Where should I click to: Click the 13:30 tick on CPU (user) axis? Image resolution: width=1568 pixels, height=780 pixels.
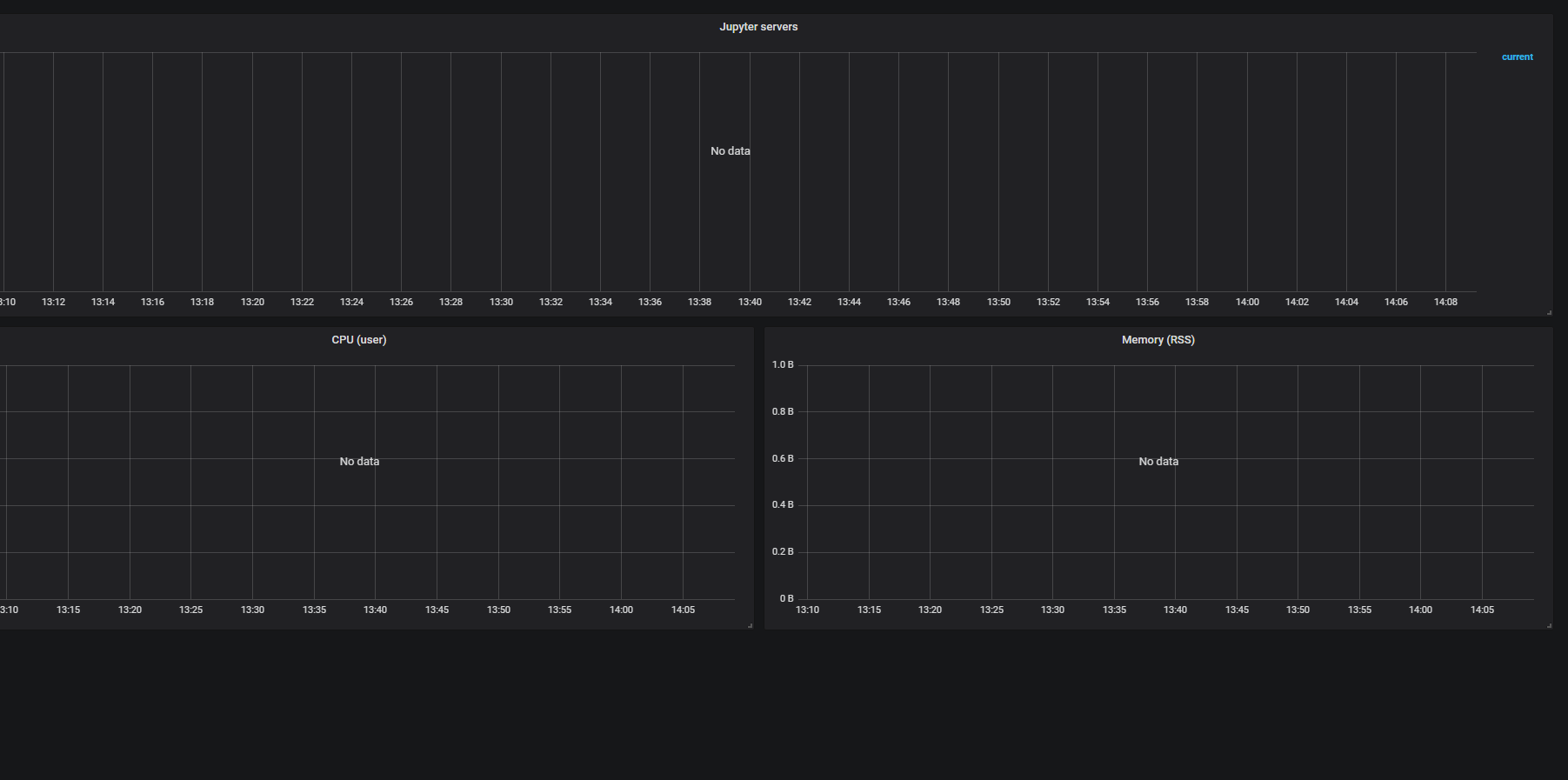click(x=252, y=610)
